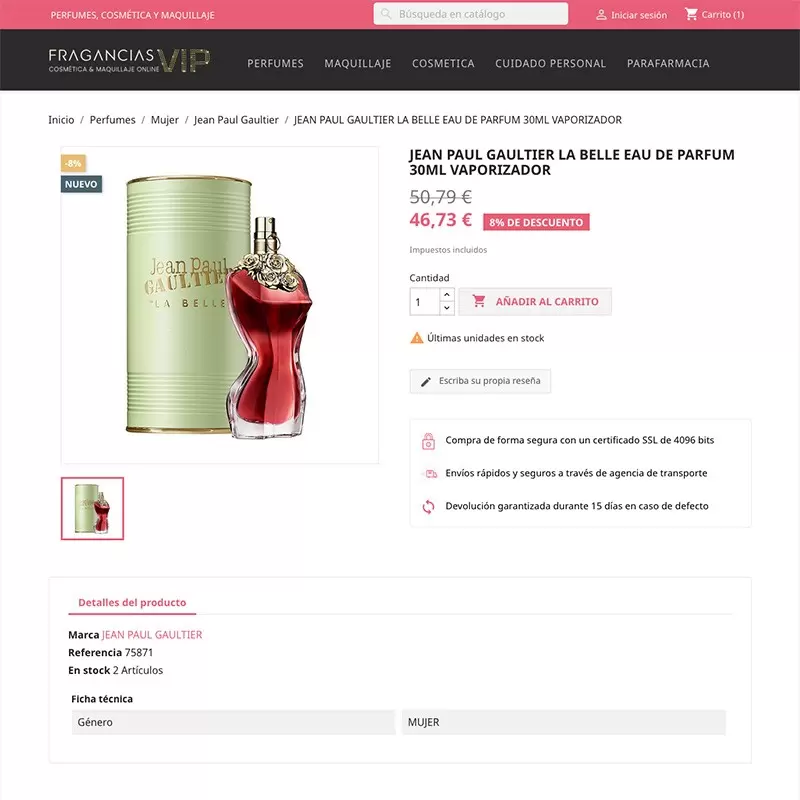Click the SSL padlock security icon
The height and width of the screenshot is (800, 800).
tap(428, 441)
